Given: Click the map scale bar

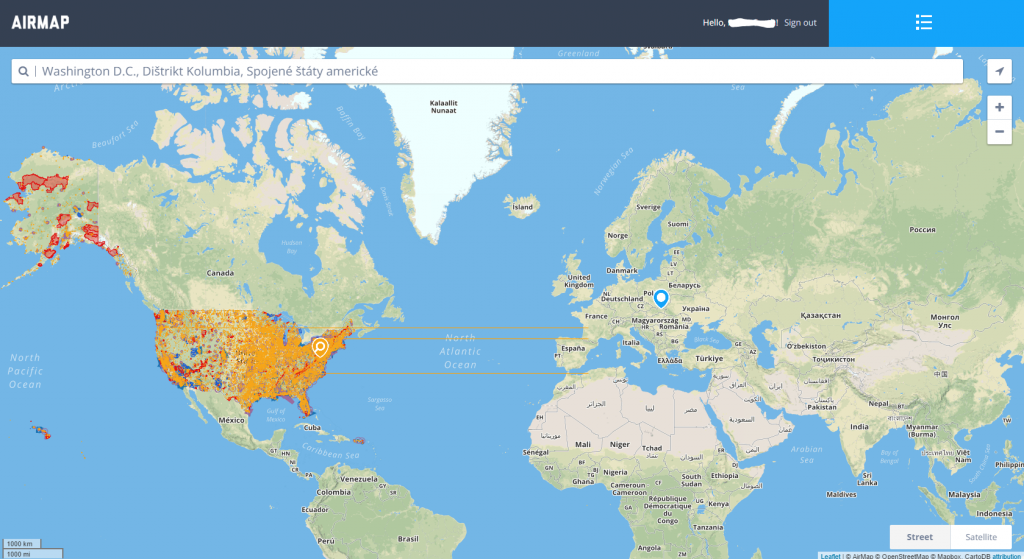Looking at the screenshot, I should (x=20, y=549).
